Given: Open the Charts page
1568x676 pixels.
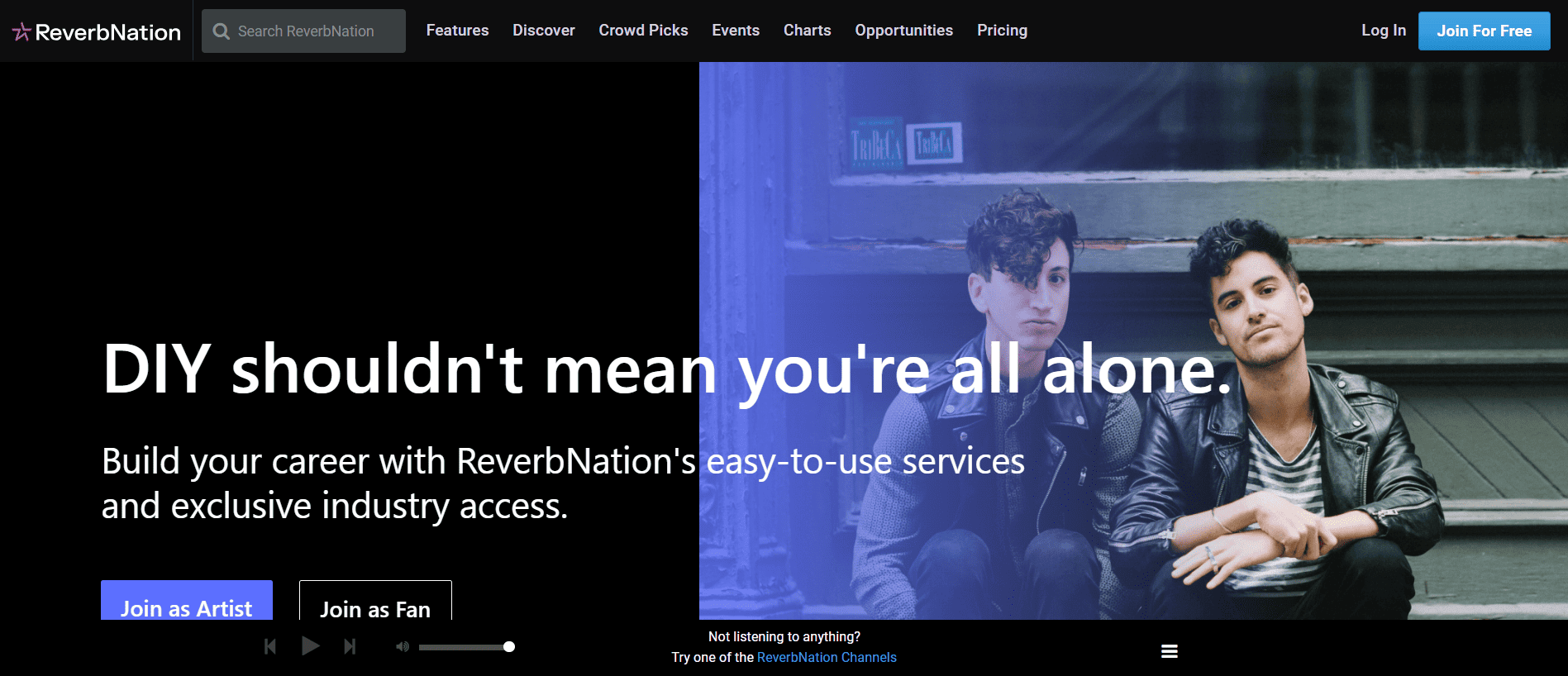Looking at the screenshot, I should 807,31.
